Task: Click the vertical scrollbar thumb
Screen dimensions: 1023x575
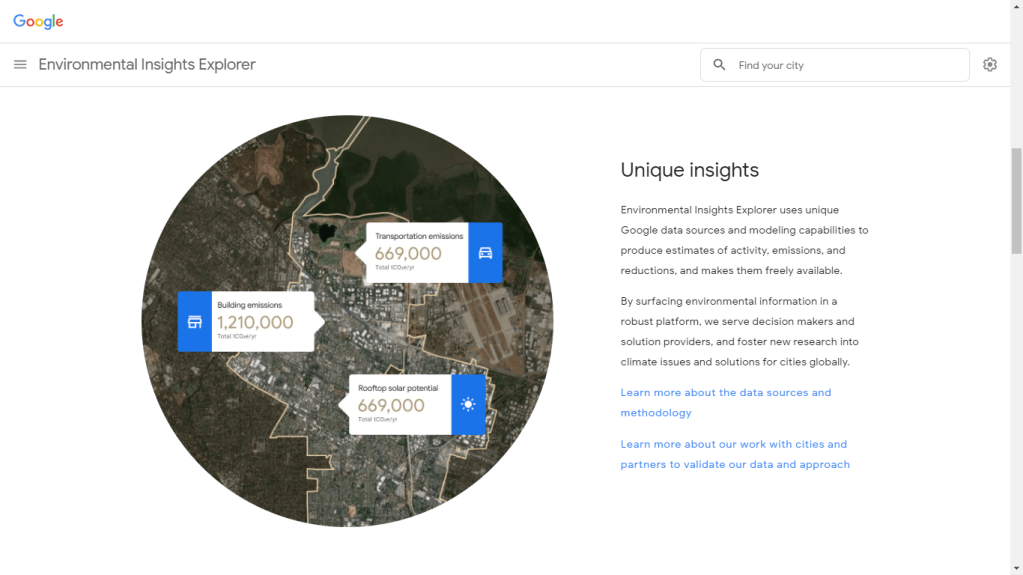Action: point(1016,200)
